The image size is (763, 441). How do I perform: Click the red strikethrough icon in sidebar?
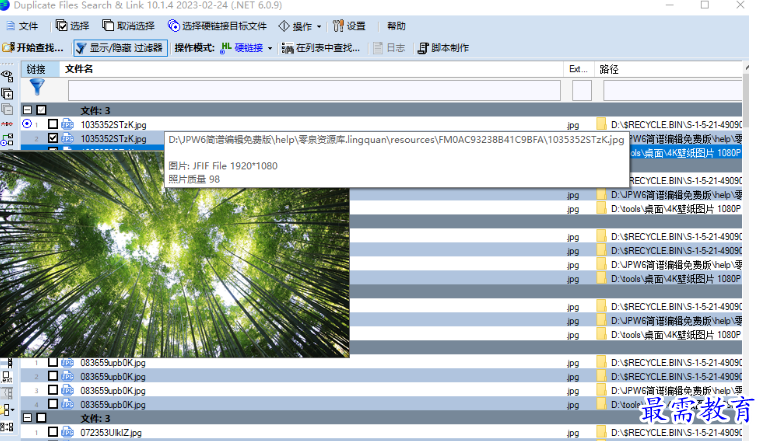[x=7, y=124]
